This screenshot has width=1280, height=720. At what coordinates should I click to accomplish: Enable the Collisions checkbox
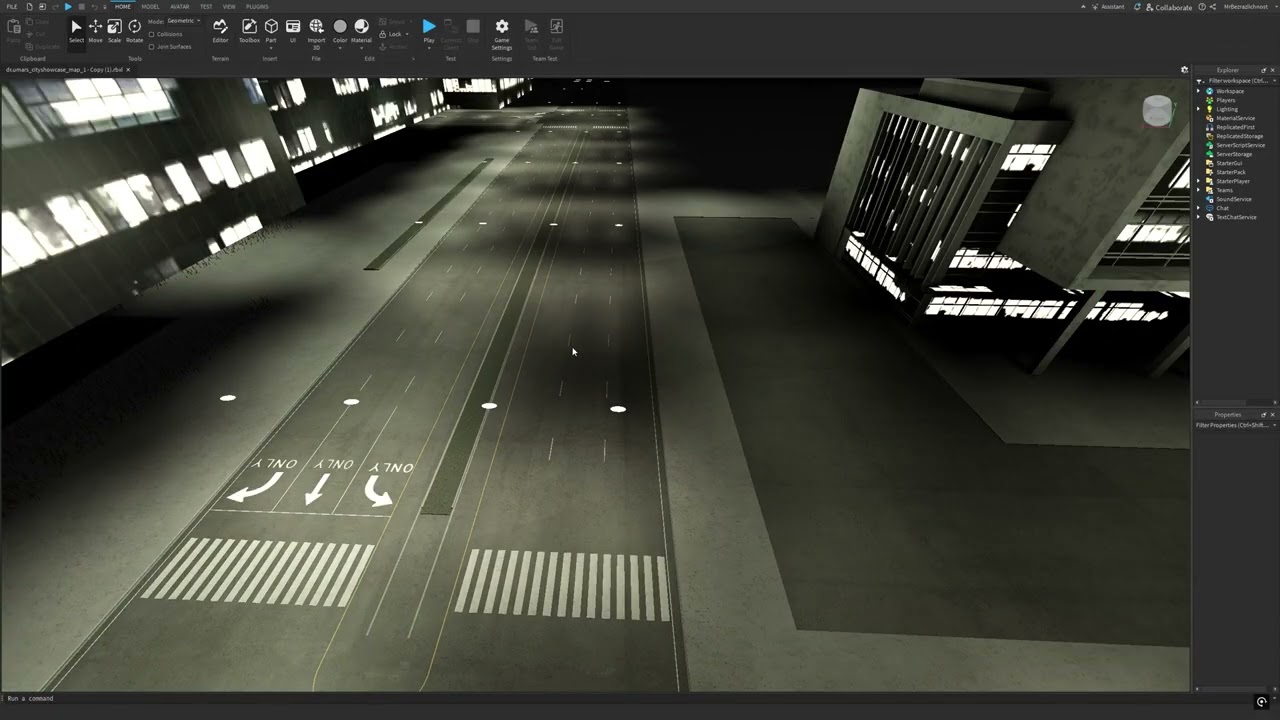coord(151,34)
